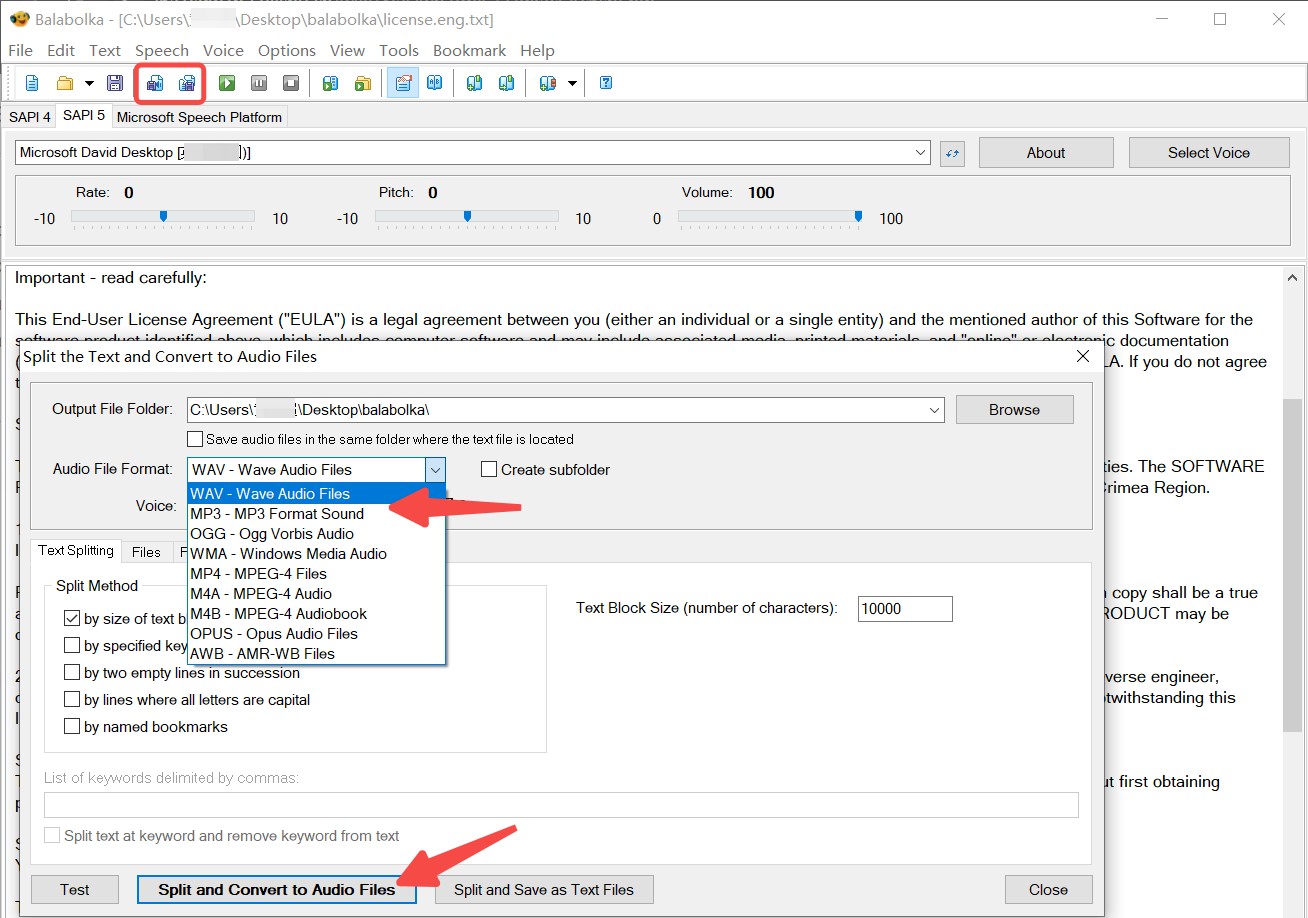This screenshot has height=918, width=1308.
Task: Uncheck split by size of text block
Action: pos(72,619)
